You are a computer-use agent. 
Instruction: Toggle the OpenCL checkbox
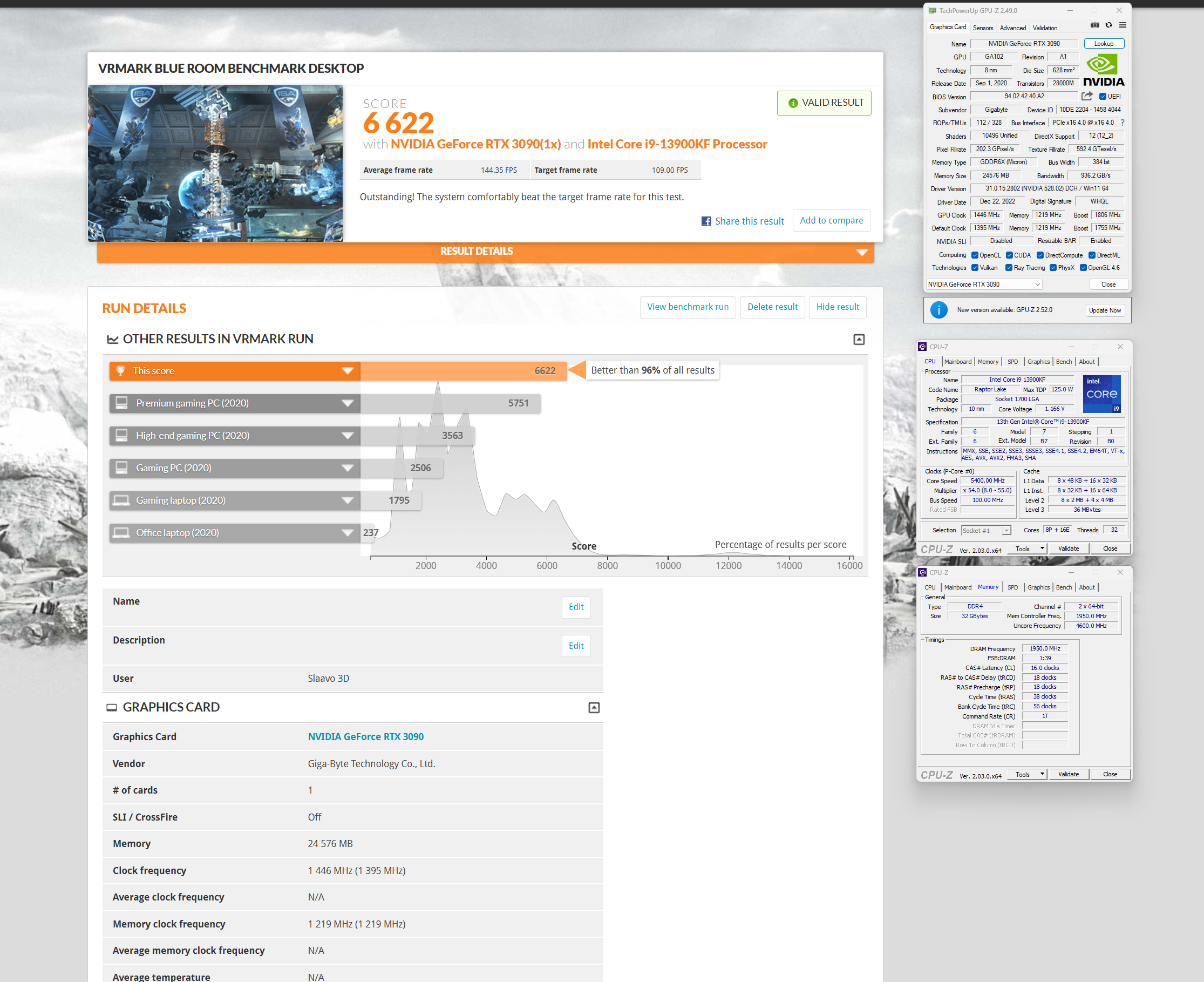pyautogui.click(x=975, y=255)
